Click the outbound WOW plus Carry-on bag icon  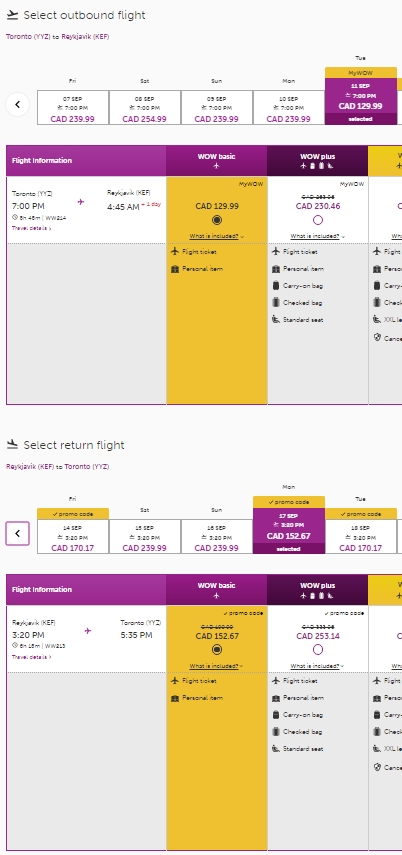coord(275,286)
